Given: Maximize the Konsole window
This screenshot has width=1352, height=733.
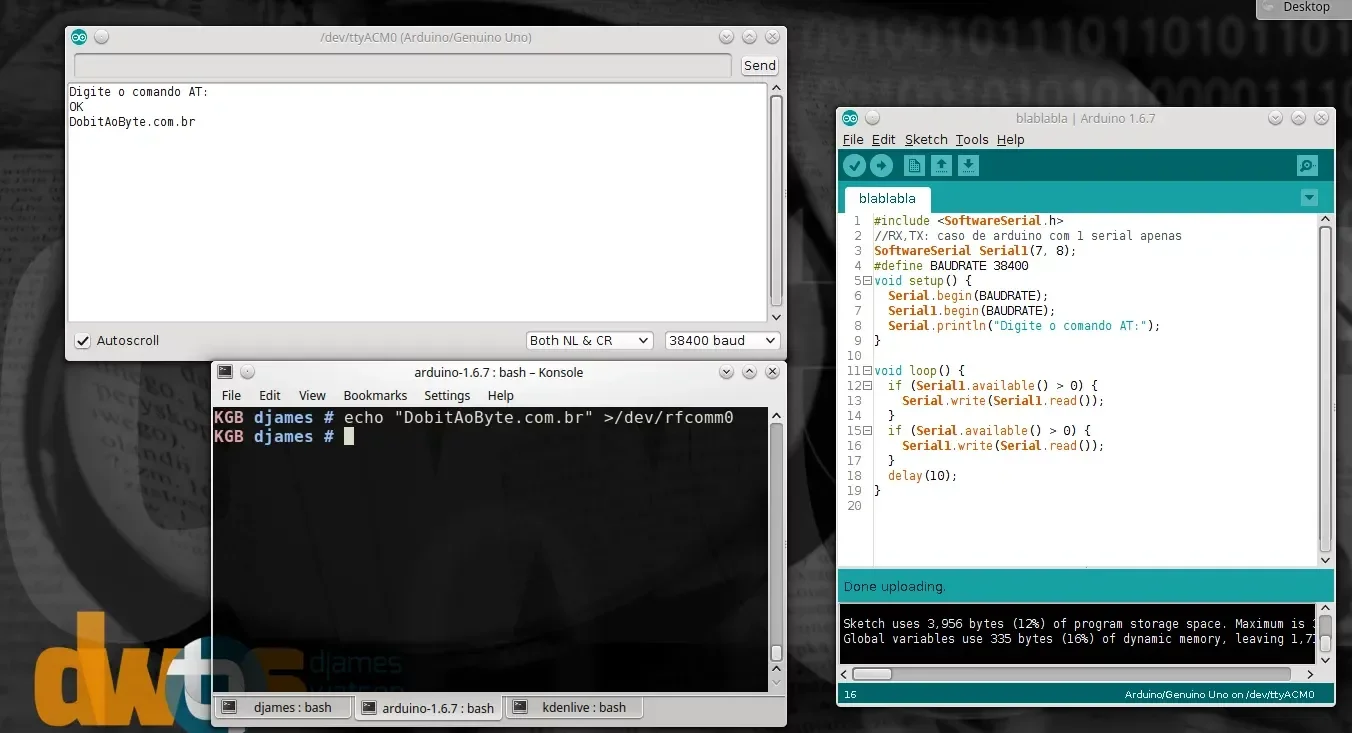Looking at the screenshot, I should tap(750, 372).
